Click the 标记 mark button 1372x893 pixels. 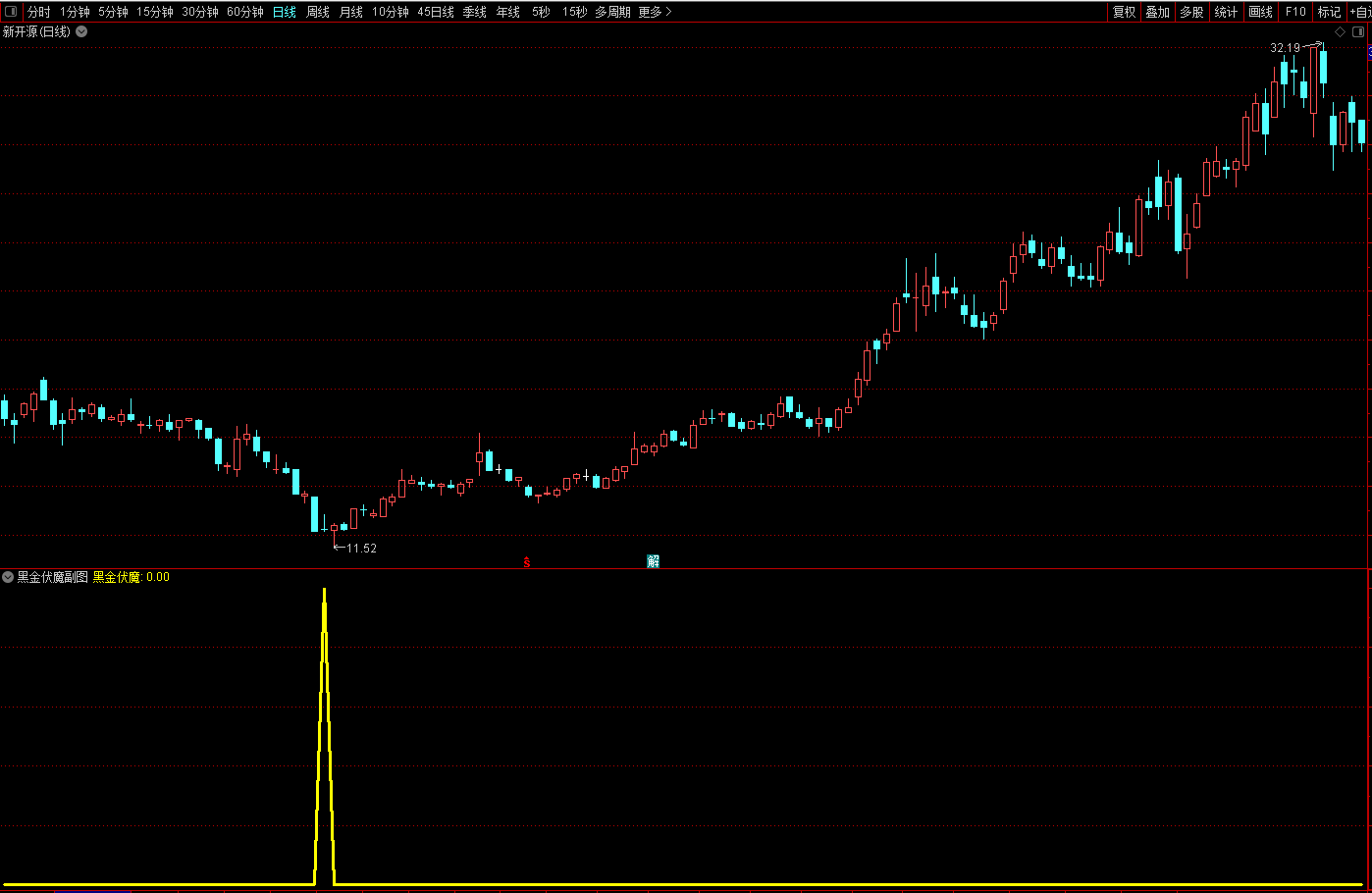(1329, 12)
